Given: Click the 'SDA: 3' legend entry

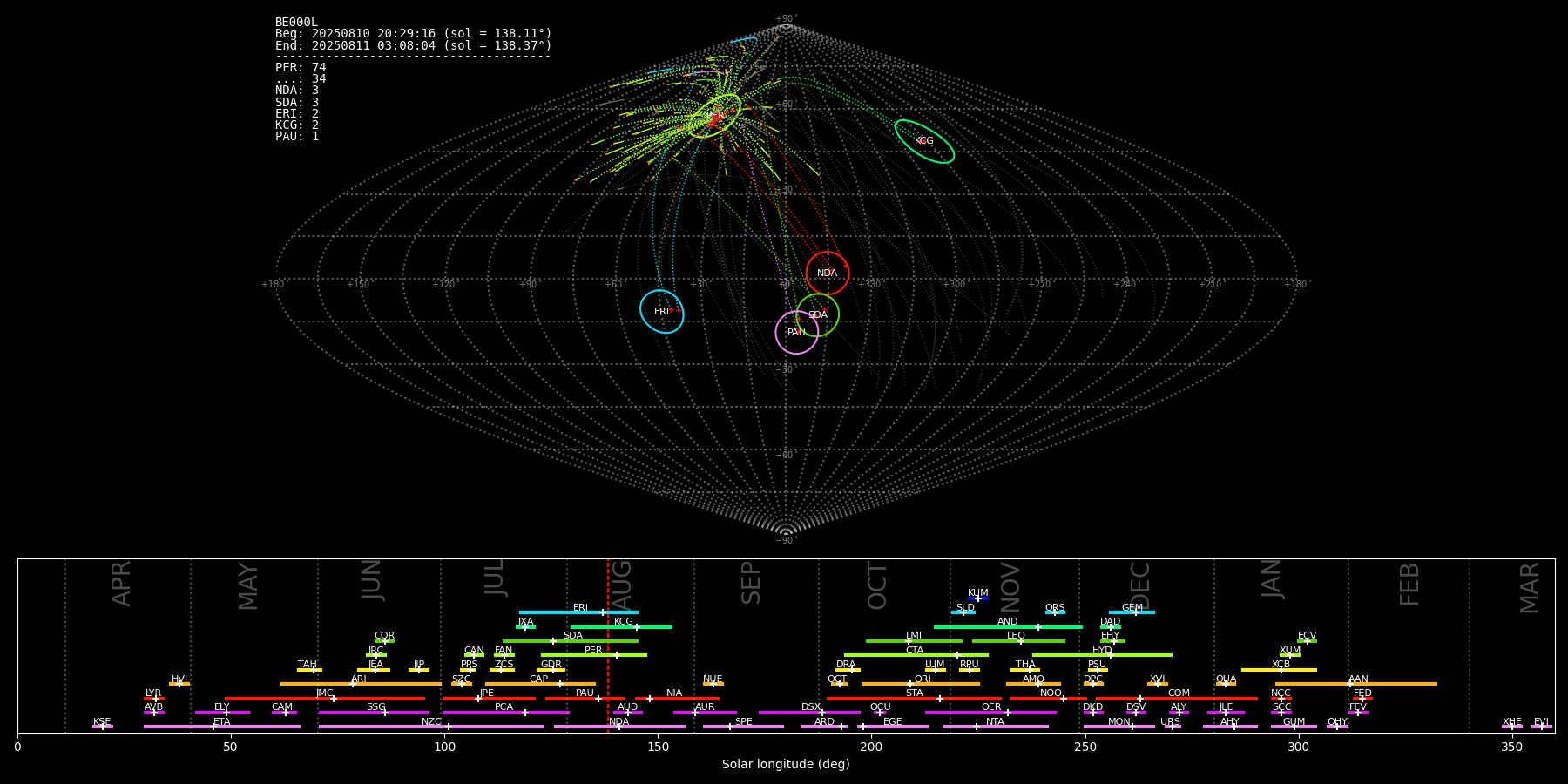Looking at the screenshot, I should (x=297, y=103).
